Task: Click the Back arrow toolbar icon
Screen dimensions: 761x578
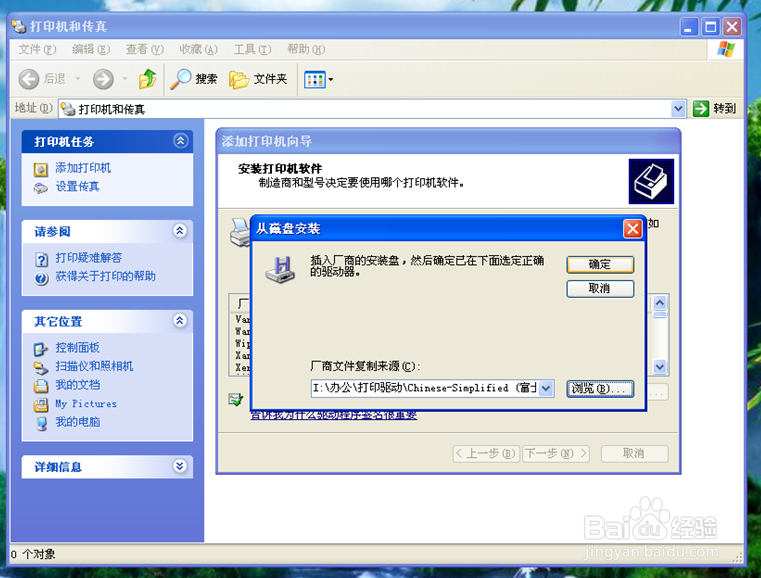Action: click(x=29, y=79)
